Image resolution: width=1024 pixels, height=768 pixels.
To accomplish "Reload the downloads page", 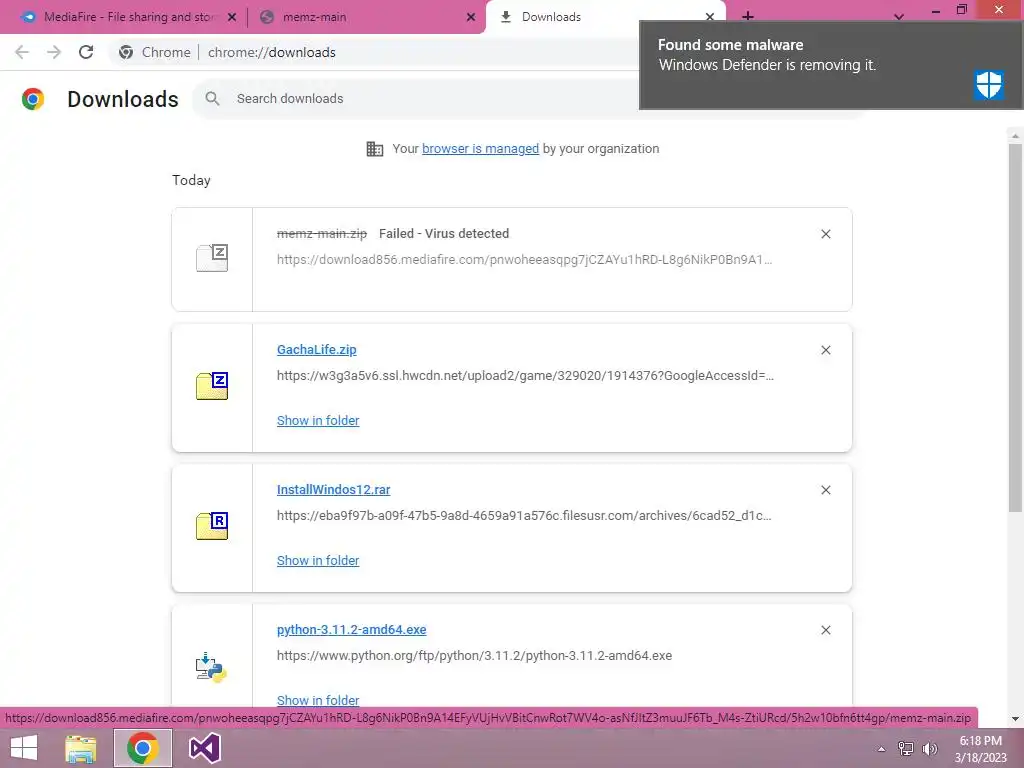I will (86, 52).
